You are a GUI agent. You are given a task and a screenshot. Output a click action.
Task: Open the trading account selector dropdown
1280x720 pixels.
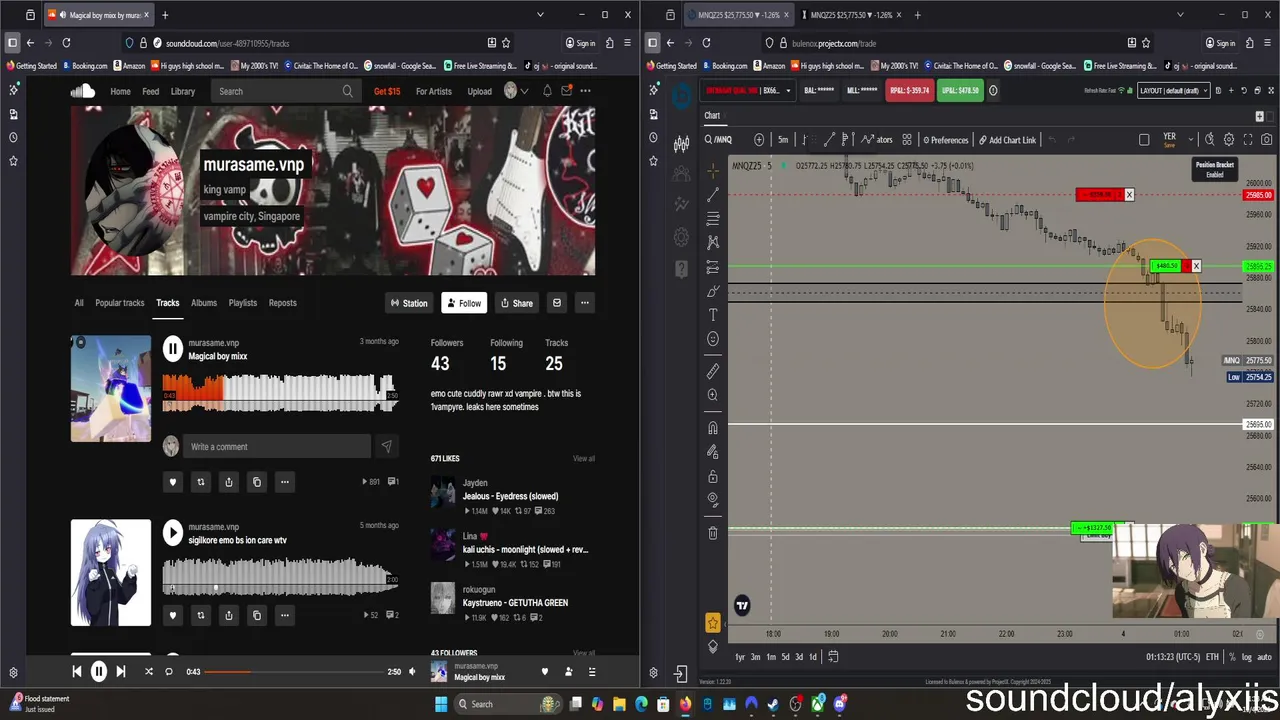(x=746, y=90)
